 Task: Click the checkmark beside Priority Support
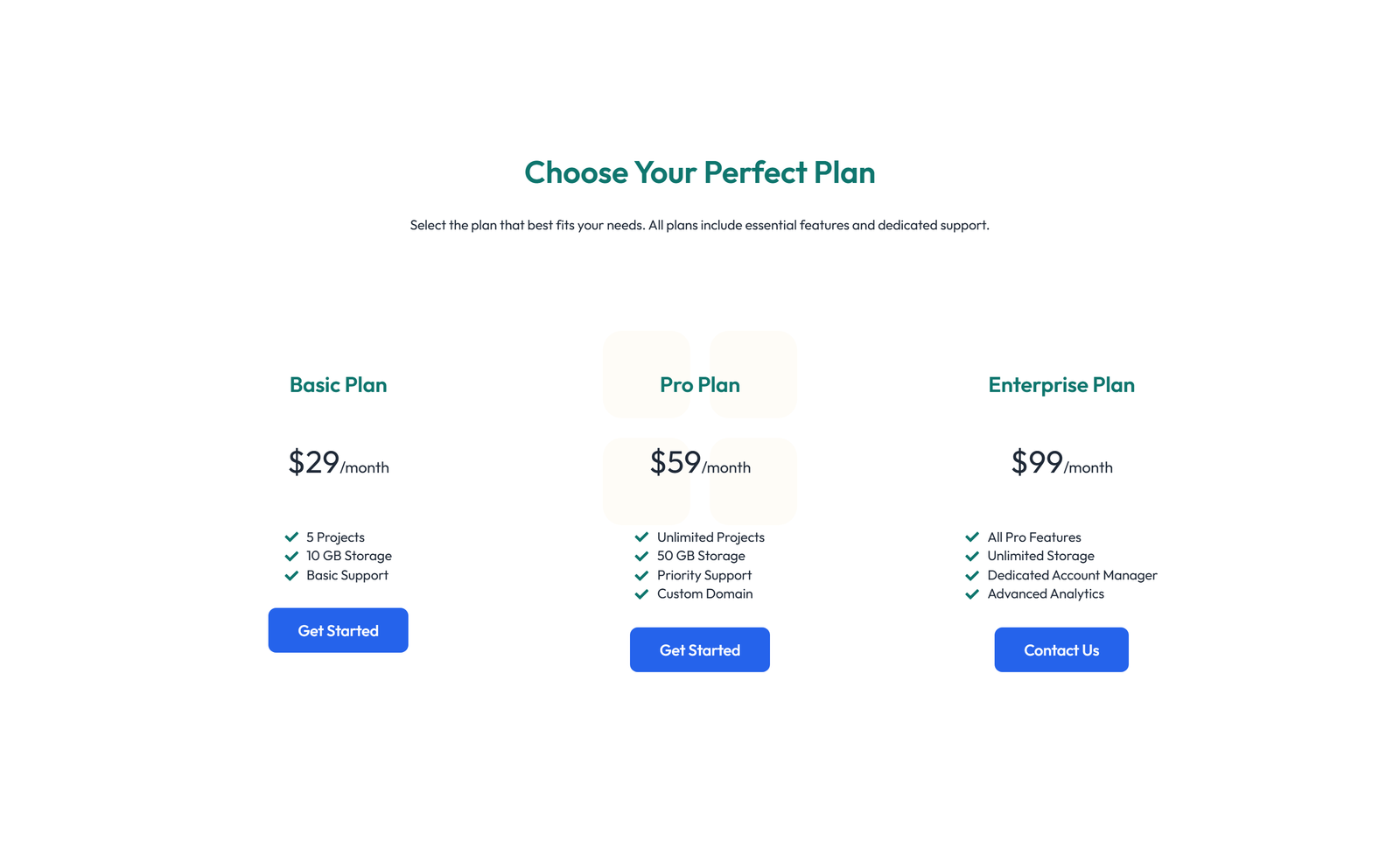point(641,575)
